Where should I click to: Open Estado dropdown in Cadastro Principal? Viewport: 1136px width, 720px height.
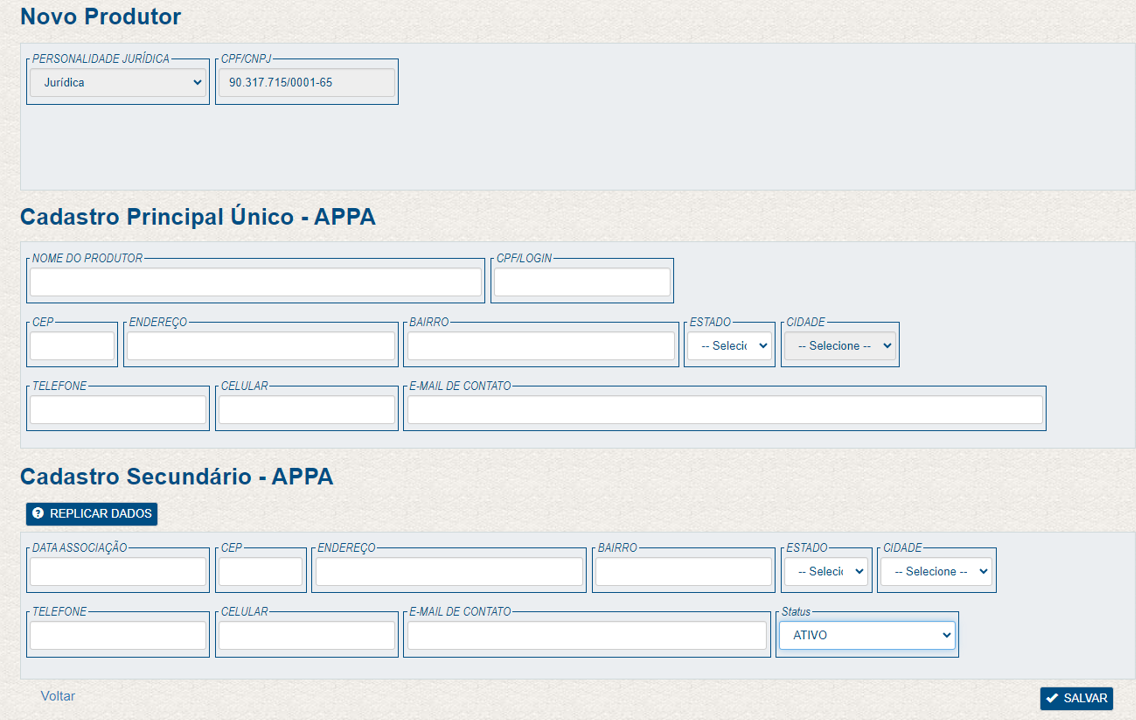pyautogui.click(x=729, y=346)
